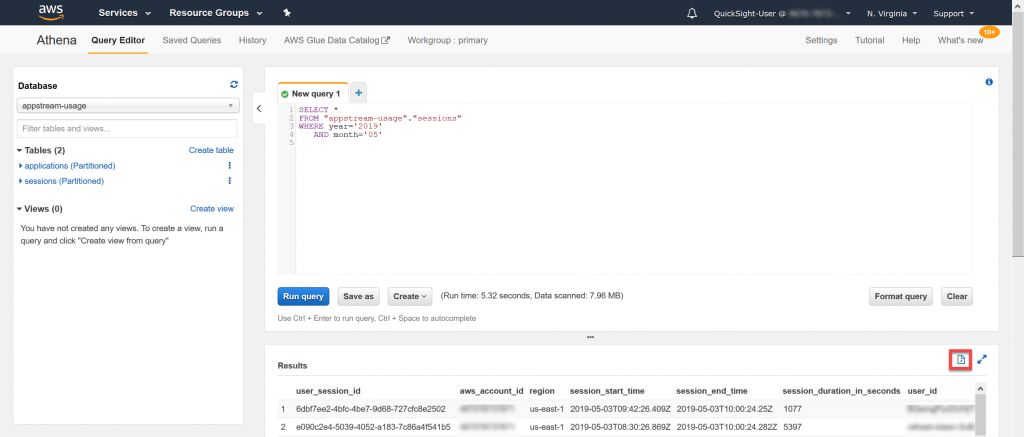The image size is (1024, 437).
Task: Click the Create view link
Action: click(x=212, y=209)
